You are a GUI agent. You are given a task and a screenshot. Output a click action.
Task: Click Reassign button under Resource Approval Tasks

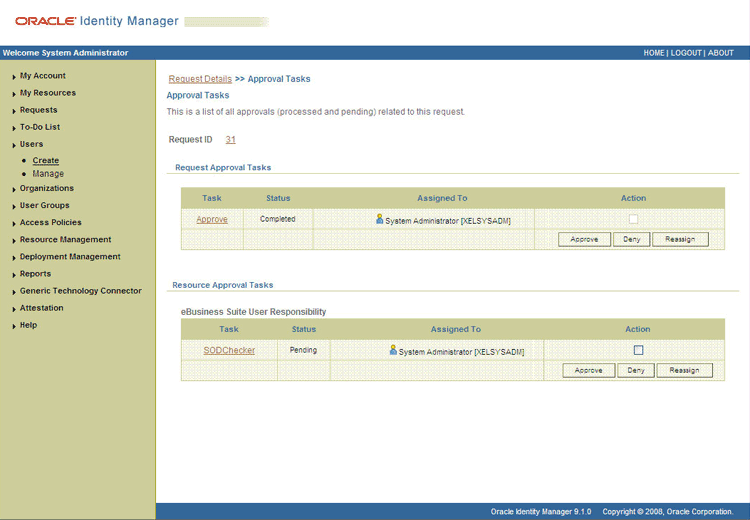[x=684, y=370]
